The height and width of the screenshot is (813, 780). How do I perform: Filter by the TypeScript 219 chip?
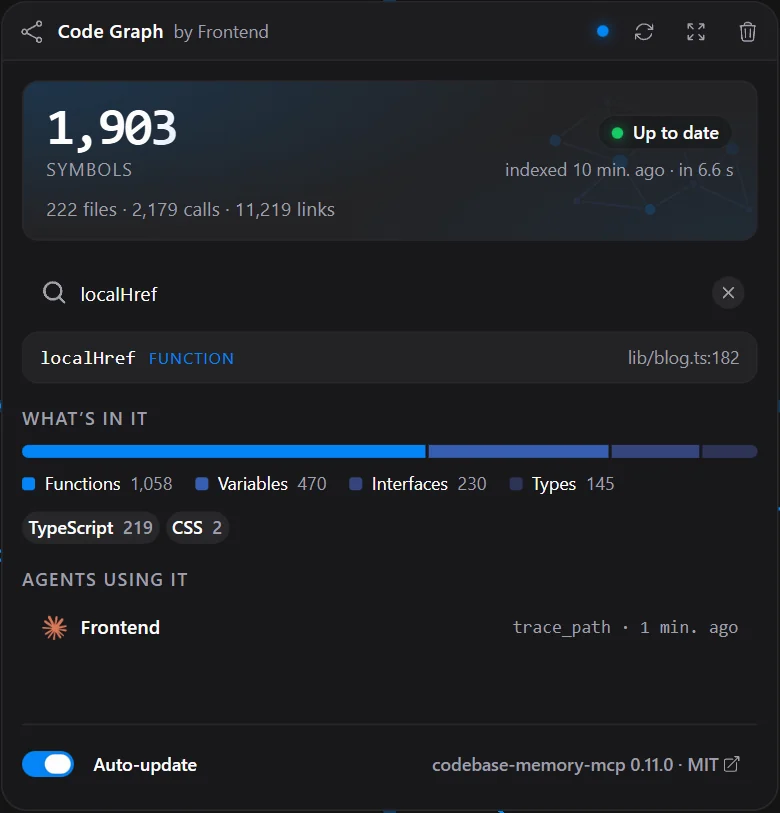(90, 528)
